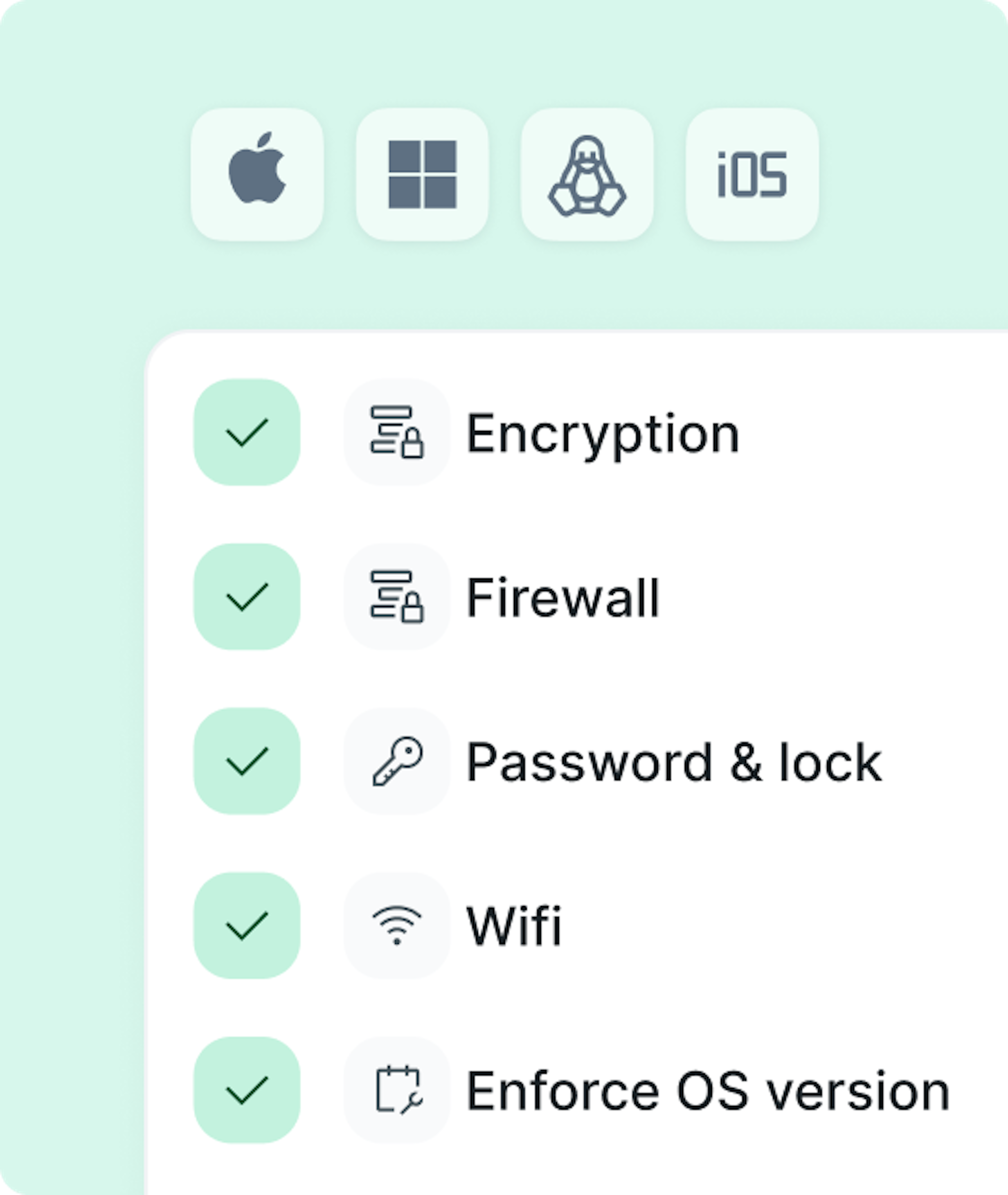Open the Firewall policy label
This screenshot has width=1008, height=1195.
(x=563, y=598)
